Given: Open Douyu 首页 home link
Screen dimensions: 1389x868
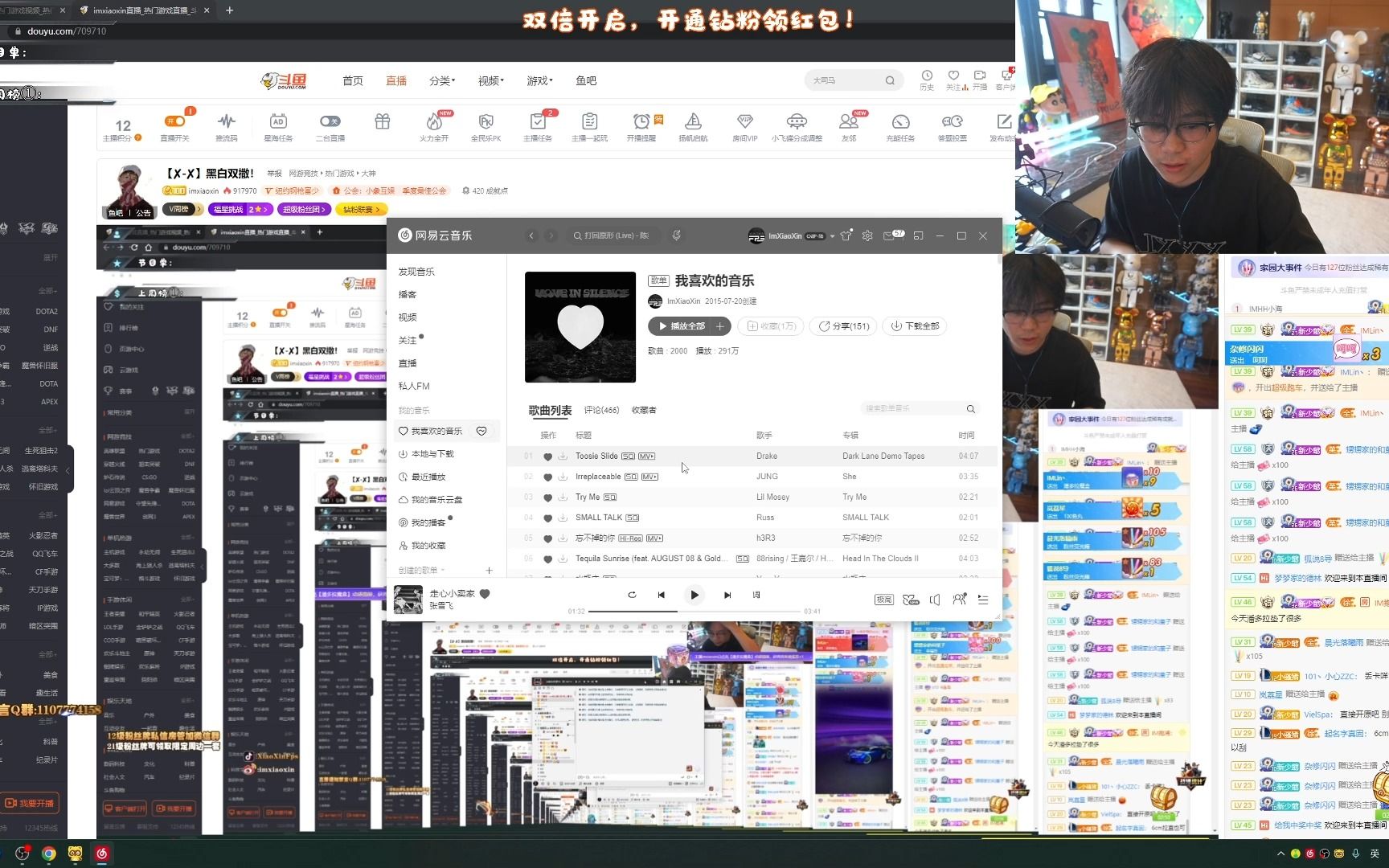Looking at the screenshot, I should [x=353, y=80].
